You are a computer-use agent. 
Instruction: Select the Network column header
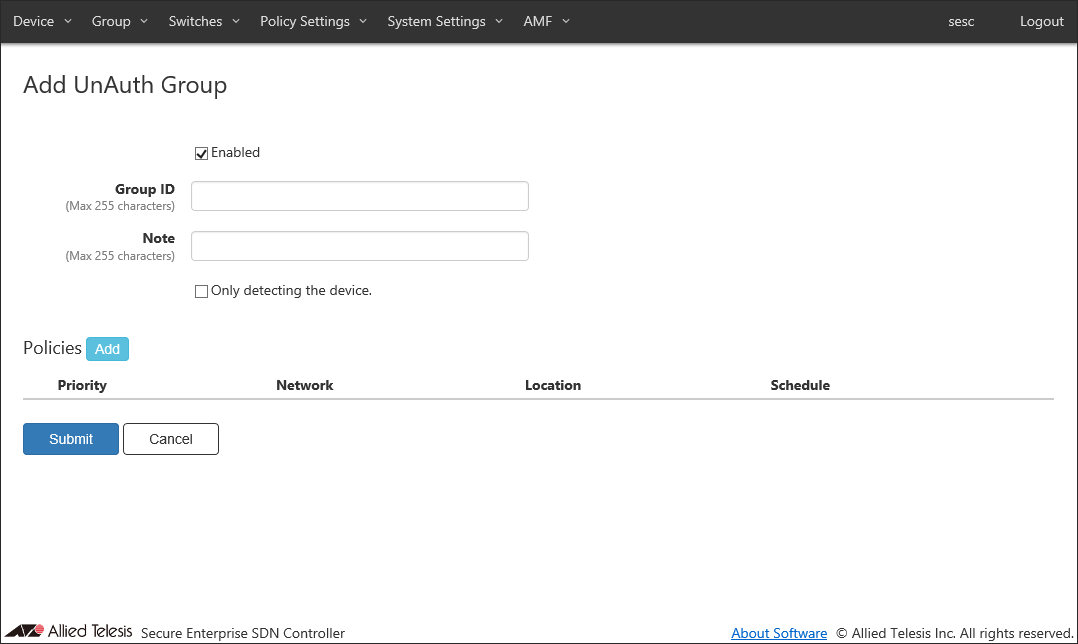point(305,385)
